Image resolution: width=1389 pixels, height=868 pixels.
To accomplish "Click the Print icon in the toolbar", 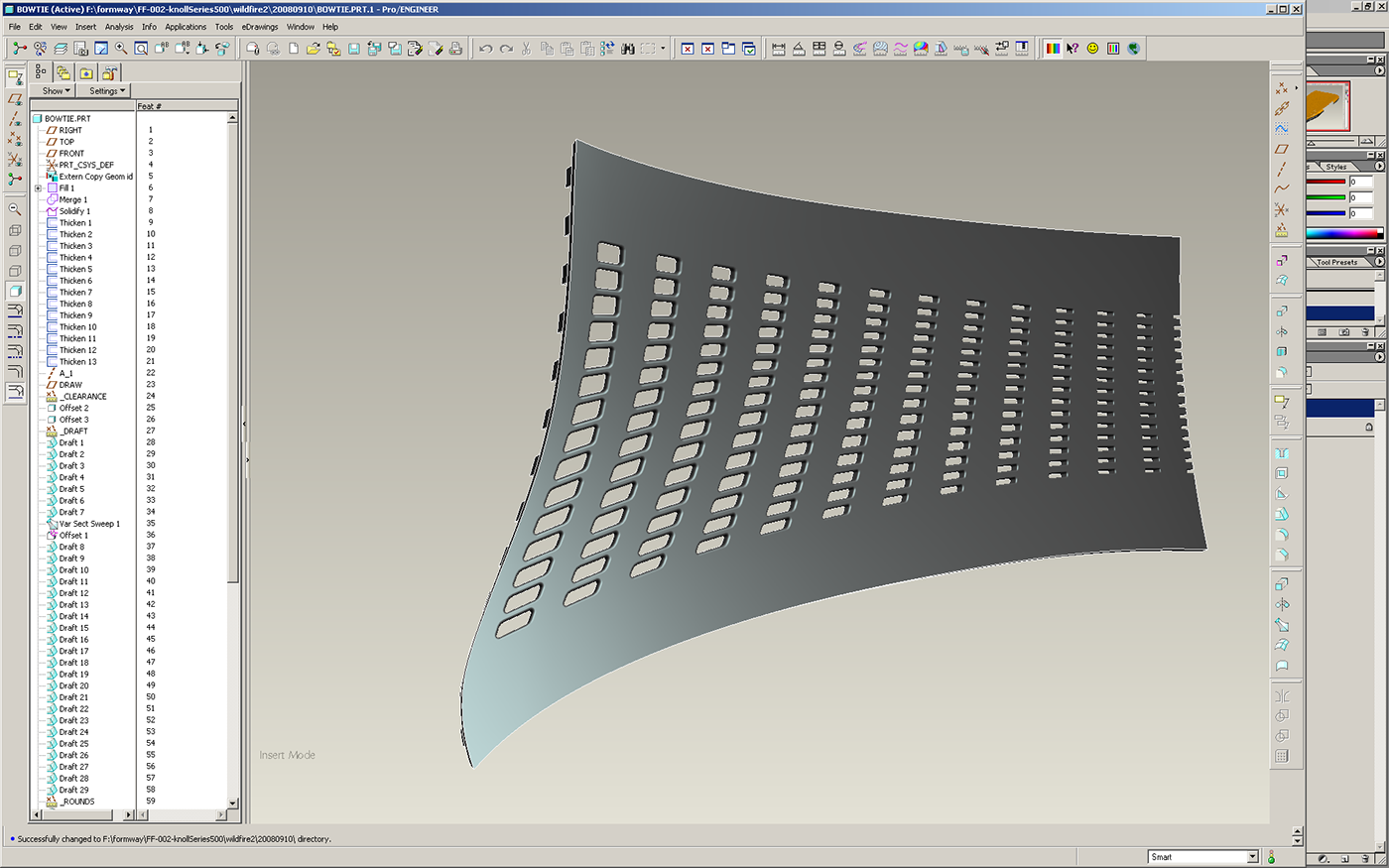I will (x=455, y=49).
